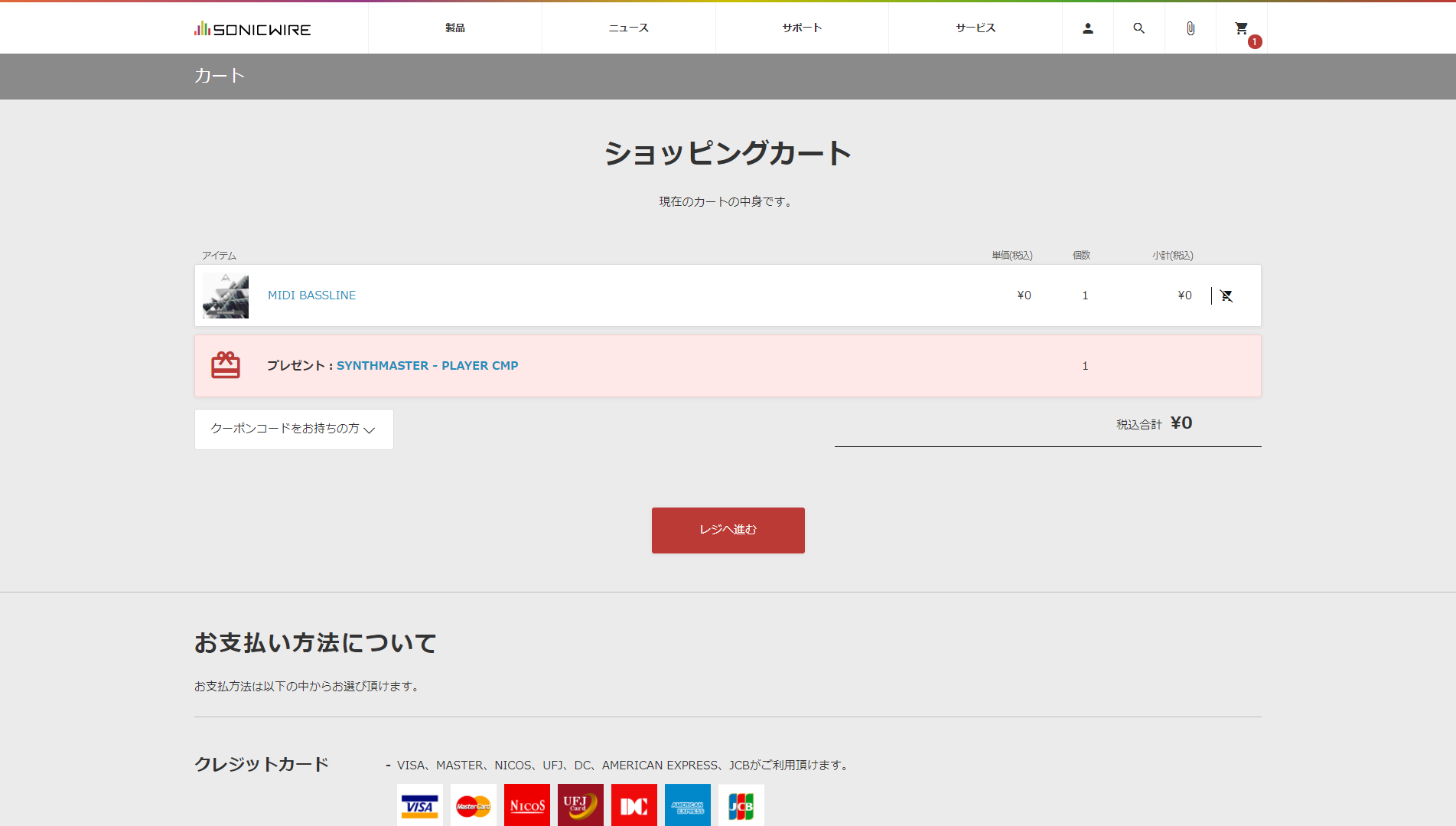Click the 税込合計 ¥0 total text
Screen dimensions: 1456x826
[x=1154, y=423]
